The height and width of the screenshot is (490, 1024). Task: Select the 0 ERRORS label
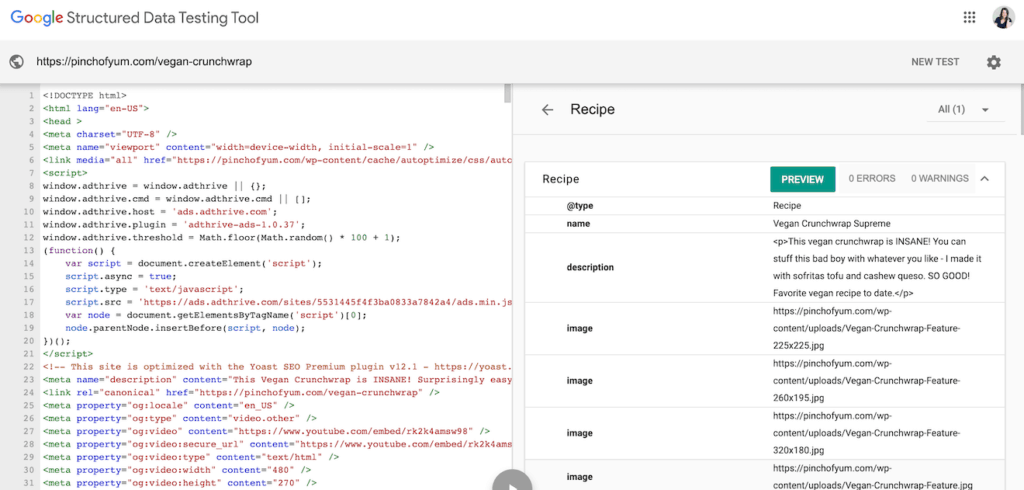pyautogui.click(x=872, y=178)
